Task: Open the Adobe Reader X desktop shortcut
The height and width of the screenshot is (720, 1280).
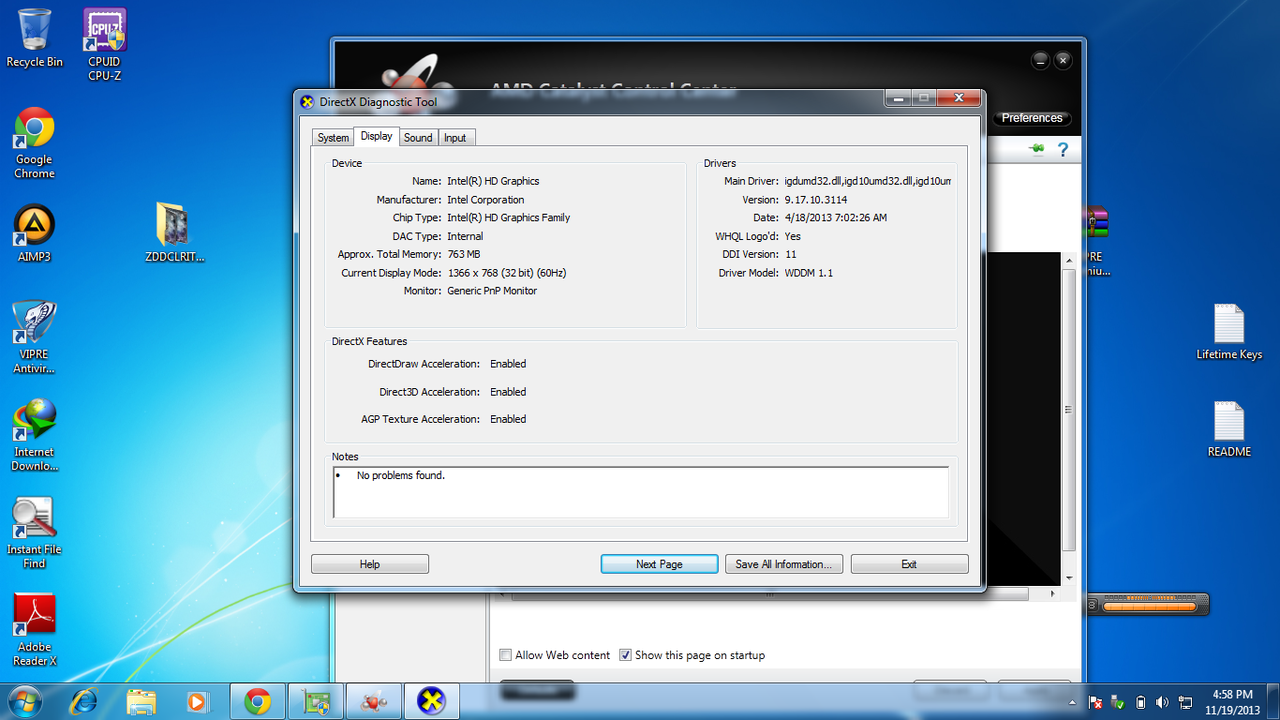Action: tap(34, 630)
